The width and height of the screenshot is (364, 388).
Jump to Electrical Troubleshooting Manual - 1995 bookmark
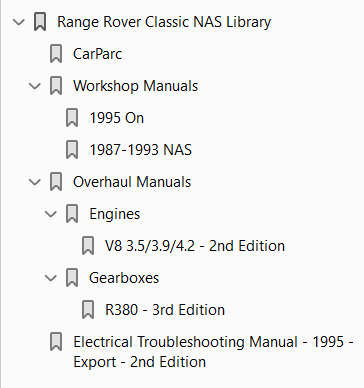click(213, 352)
